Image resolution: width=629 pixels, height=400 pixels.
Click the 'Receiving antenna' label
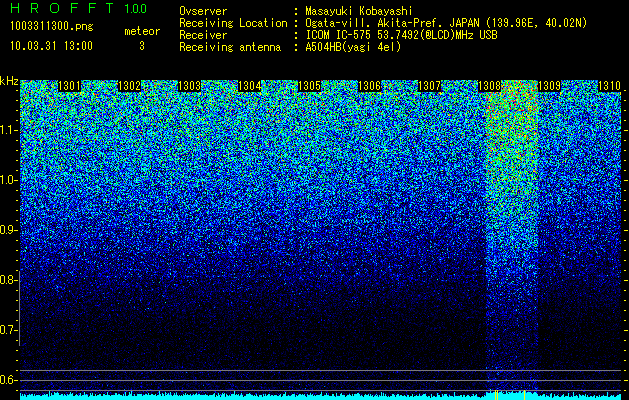click(230, 47)
